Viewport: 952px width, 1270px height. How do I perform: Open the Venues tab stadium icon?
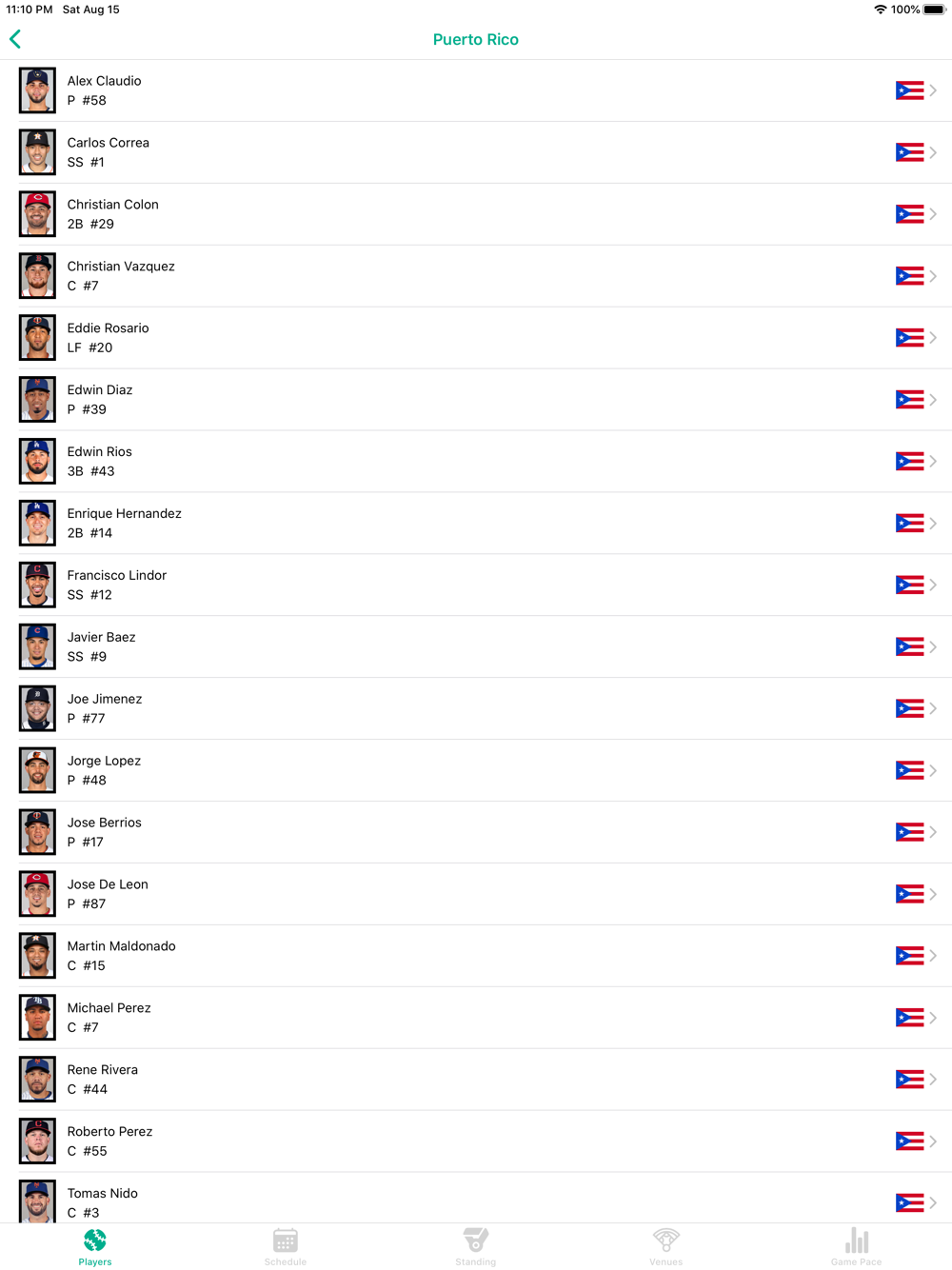[x=666, y=1240]
